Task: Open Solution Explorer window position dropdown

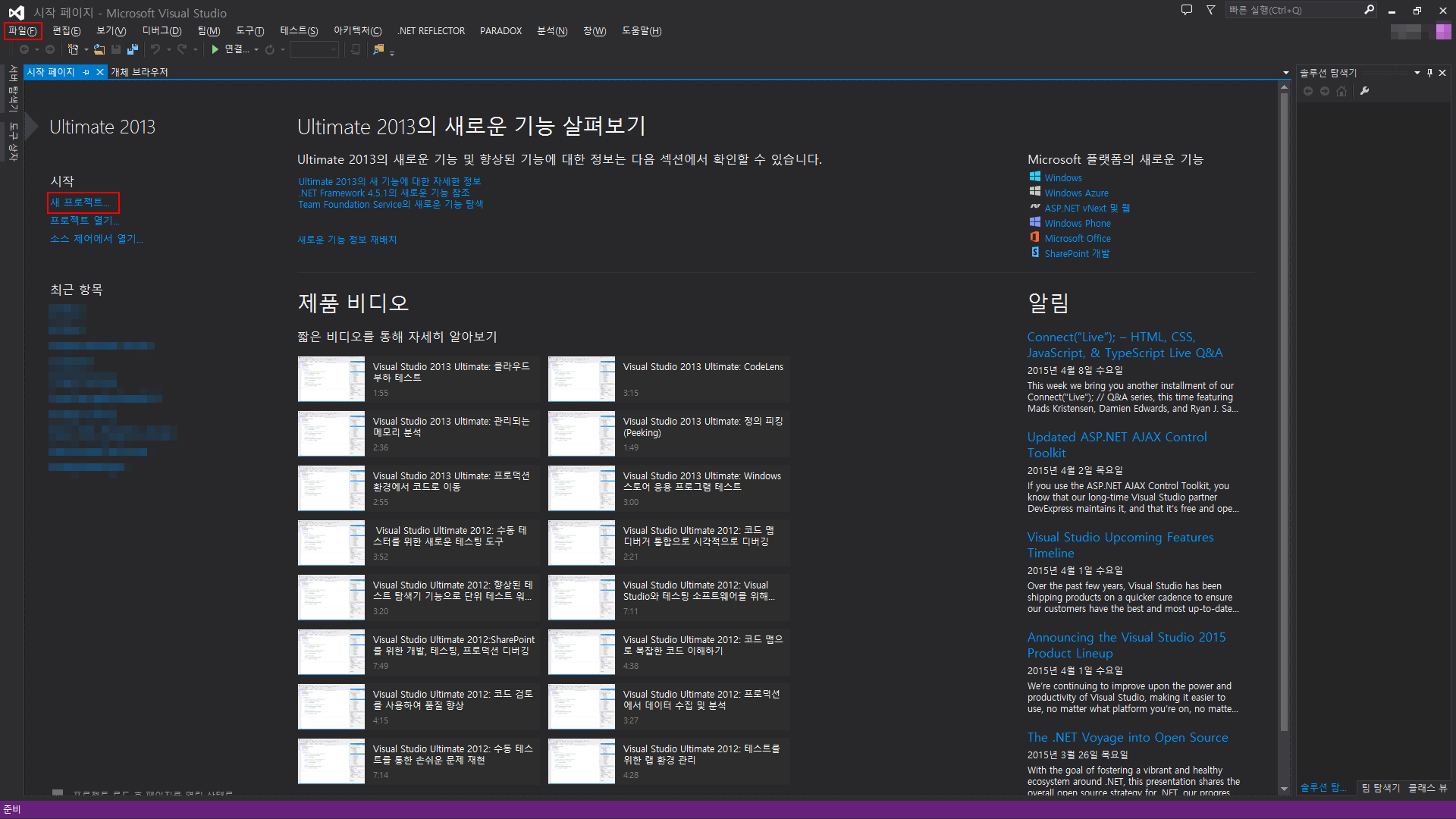Action: click(1417, 73)
